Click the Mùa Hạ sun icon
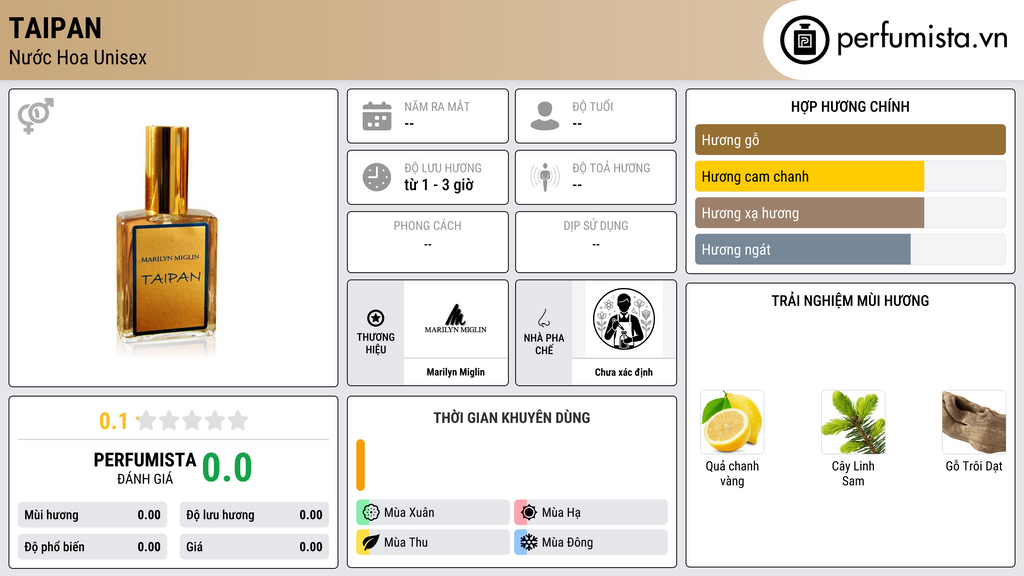Screen dimensions: 1024x576 (529, 513)
